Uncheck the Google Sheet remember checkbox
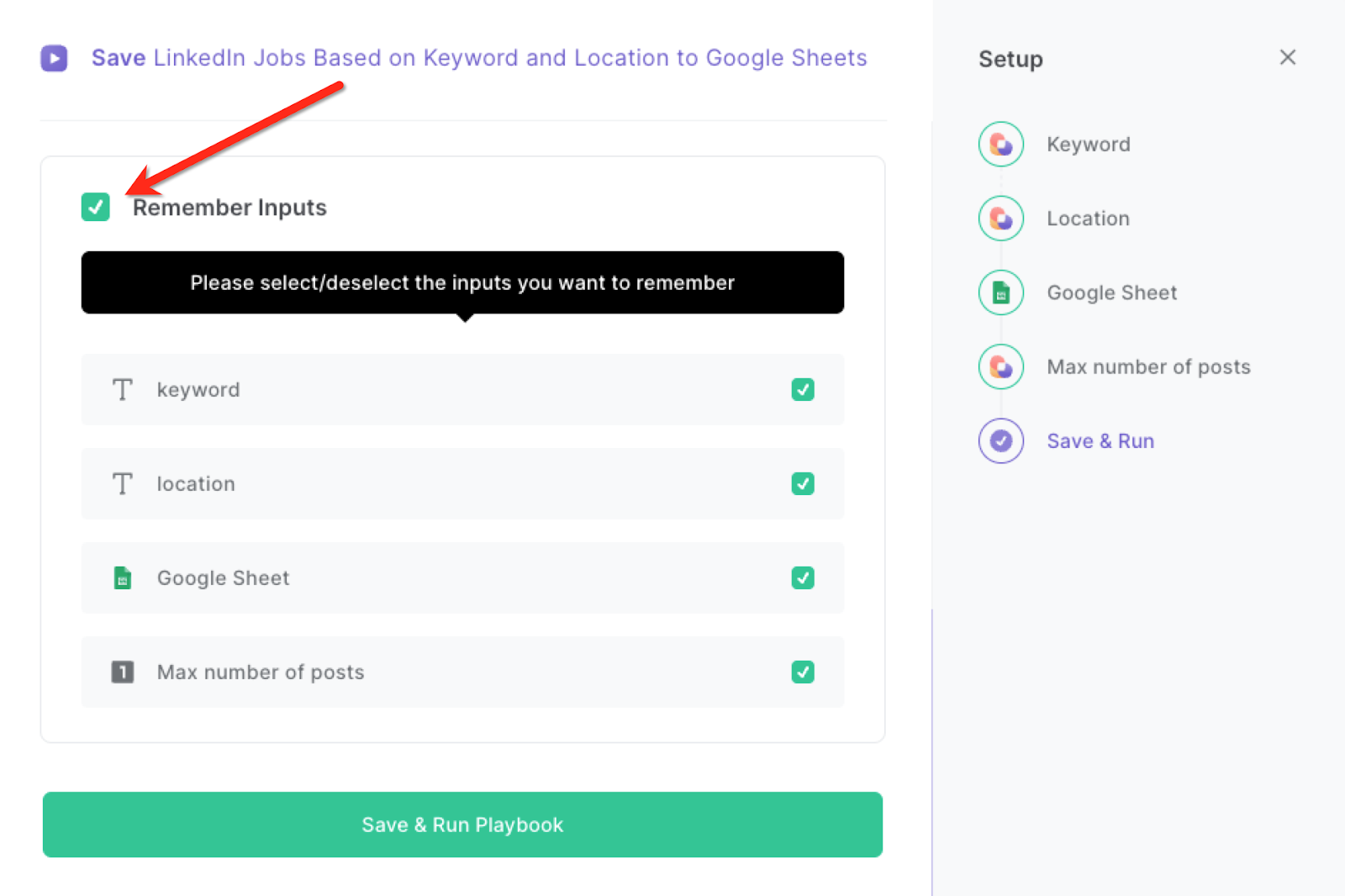The width and height of the screenshot is (1345, 896). (x=803, y=577)
